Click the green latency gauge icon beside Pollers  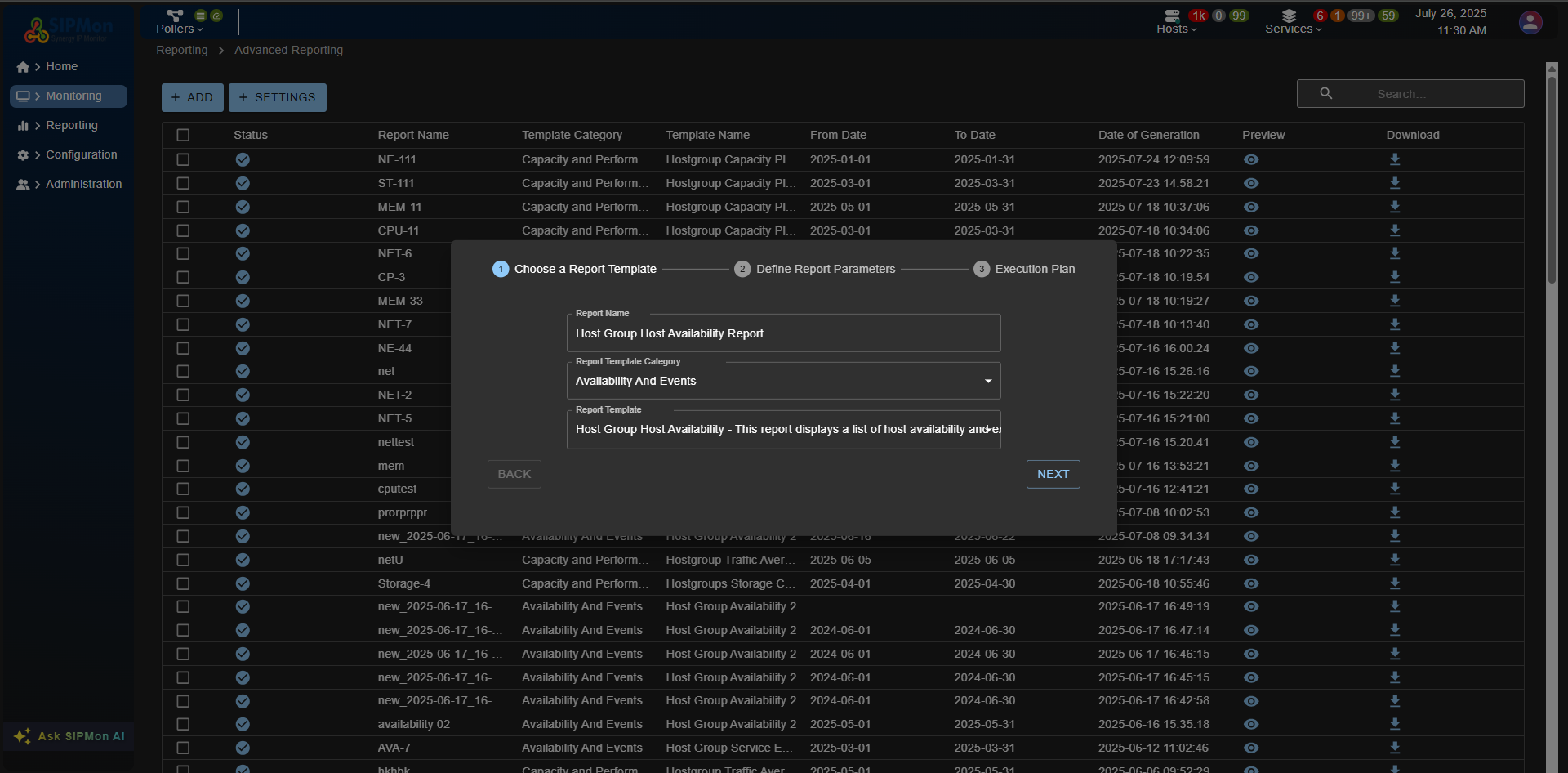tap(216, 15)
